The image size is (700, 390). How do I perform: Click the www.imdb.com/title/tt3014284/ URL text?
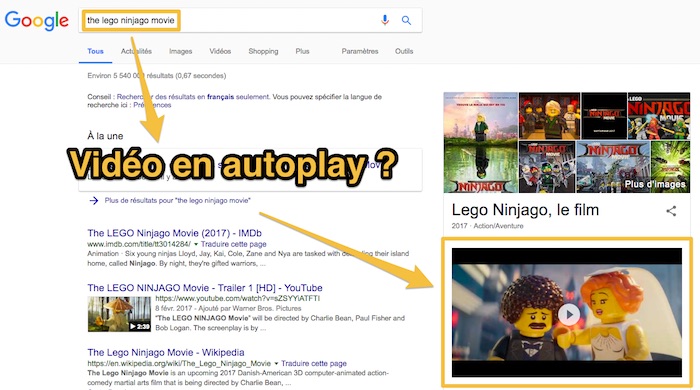(139, 244)
